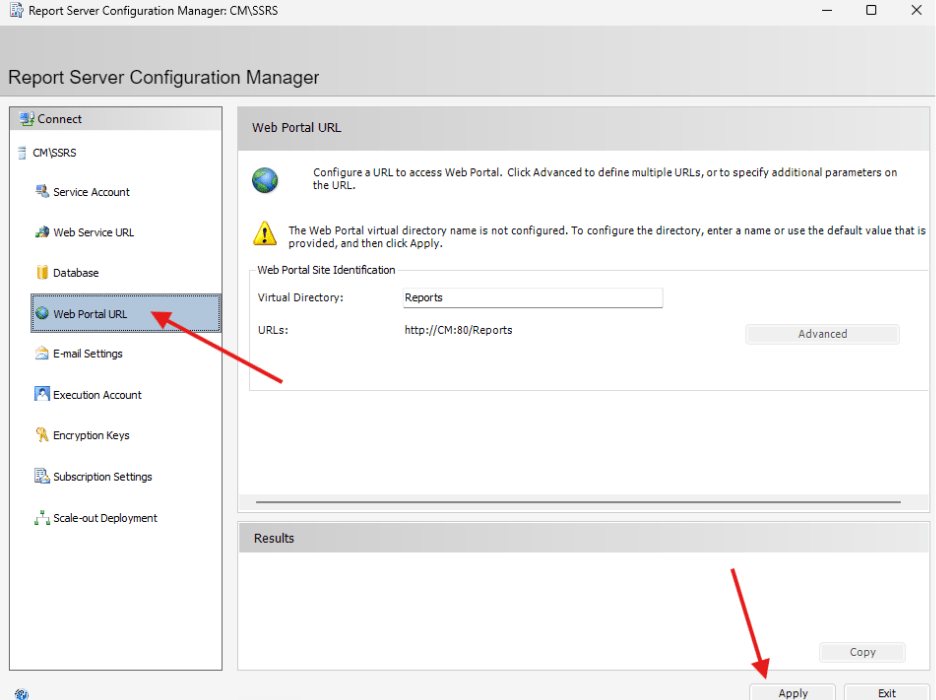Click inside the Virtual Directory text field
936x700 pixels.
click(x=531, y=297)
